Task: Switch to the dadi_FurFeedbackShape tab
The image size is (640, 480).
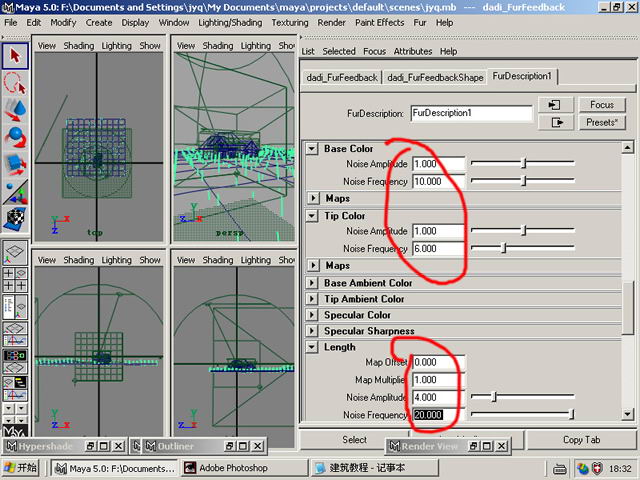Action: click(x=435, y=78)
